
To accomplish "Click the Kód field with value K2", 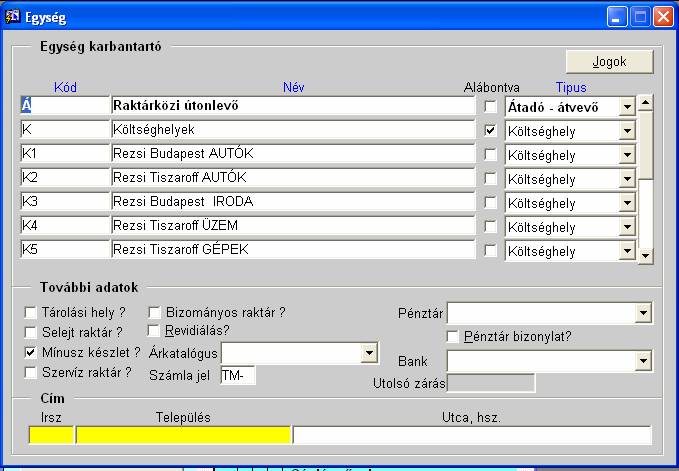I will (65, 177).
